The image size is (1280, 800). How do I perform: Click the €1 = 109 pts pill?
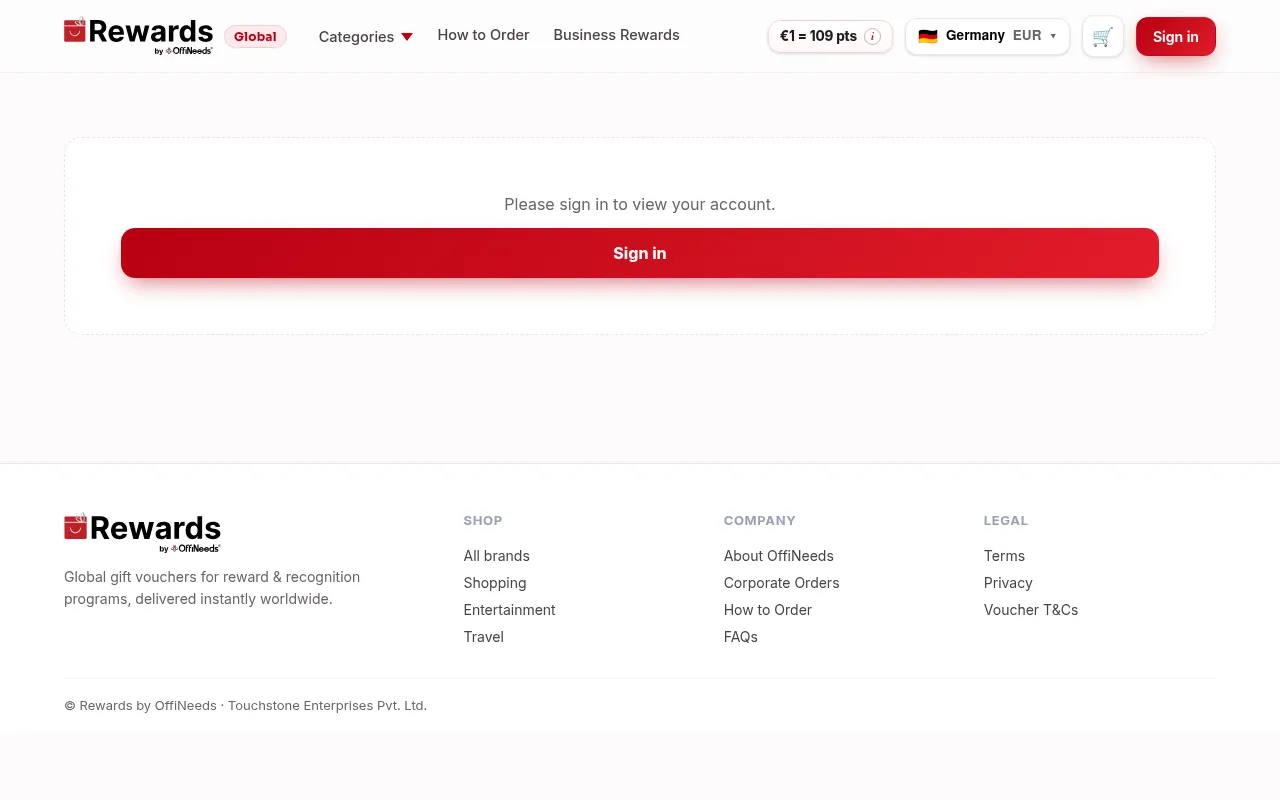click(830, 37)
